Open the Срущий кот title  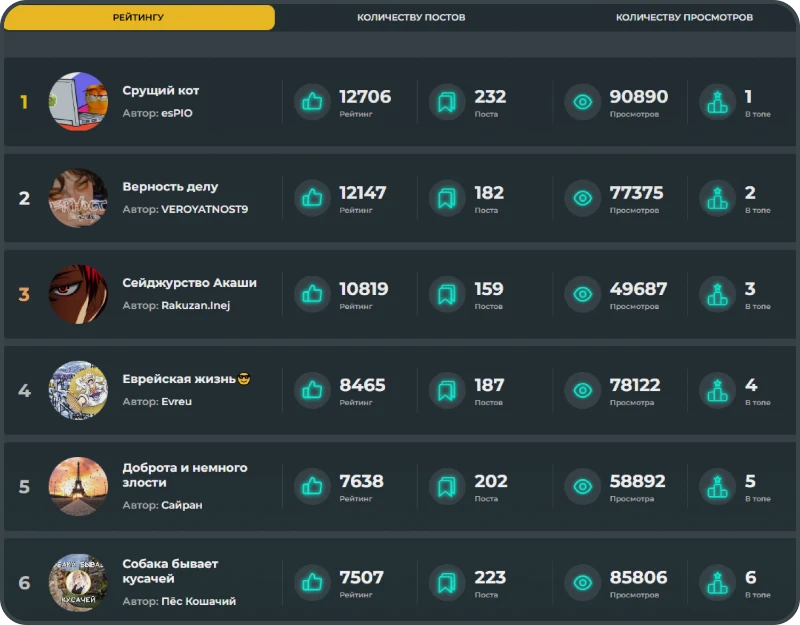click(161, 91)
